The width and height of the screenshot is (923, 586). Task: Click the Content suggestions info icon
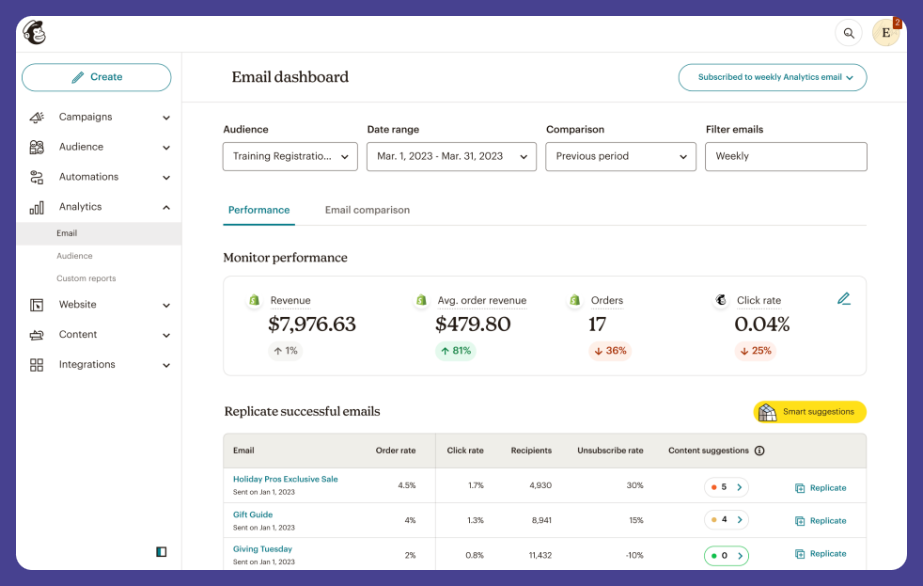coord(760,451)
